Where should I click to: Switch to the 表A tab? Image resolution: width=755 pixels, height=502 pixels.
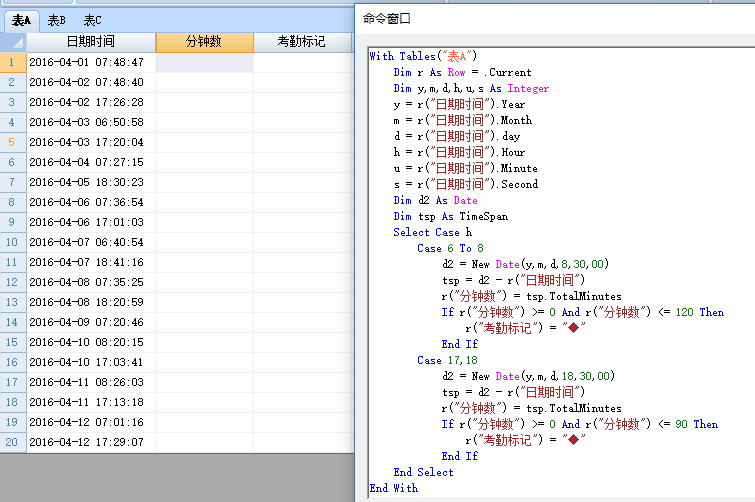click(22, 20)
